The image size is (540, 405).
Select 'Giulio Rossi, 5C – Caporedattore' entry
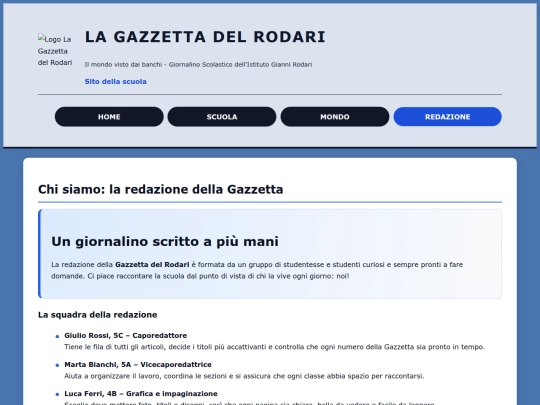tap(126, 335)
